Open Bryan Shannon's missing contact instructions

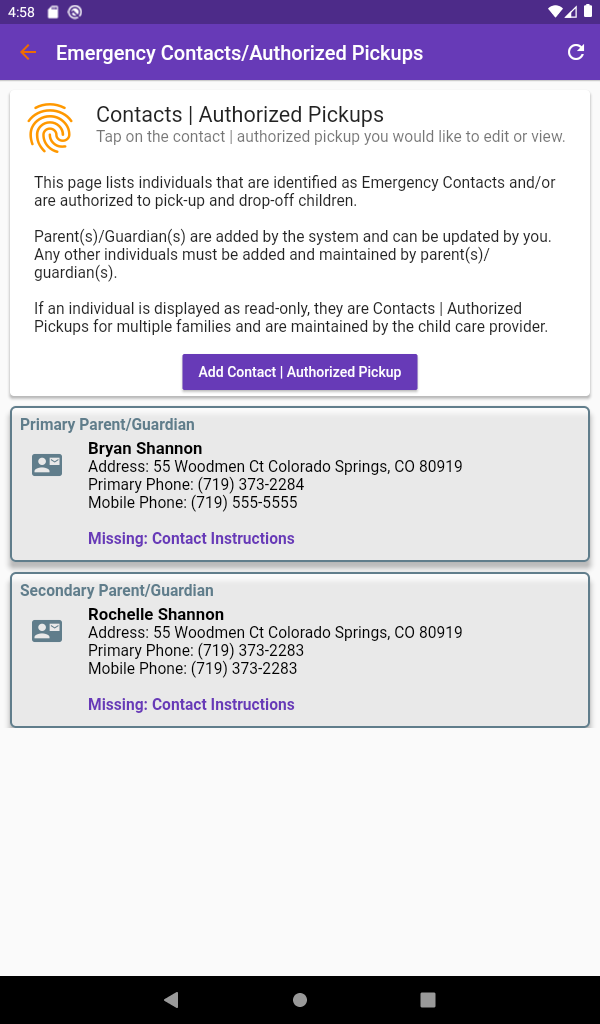coord(191,539)
